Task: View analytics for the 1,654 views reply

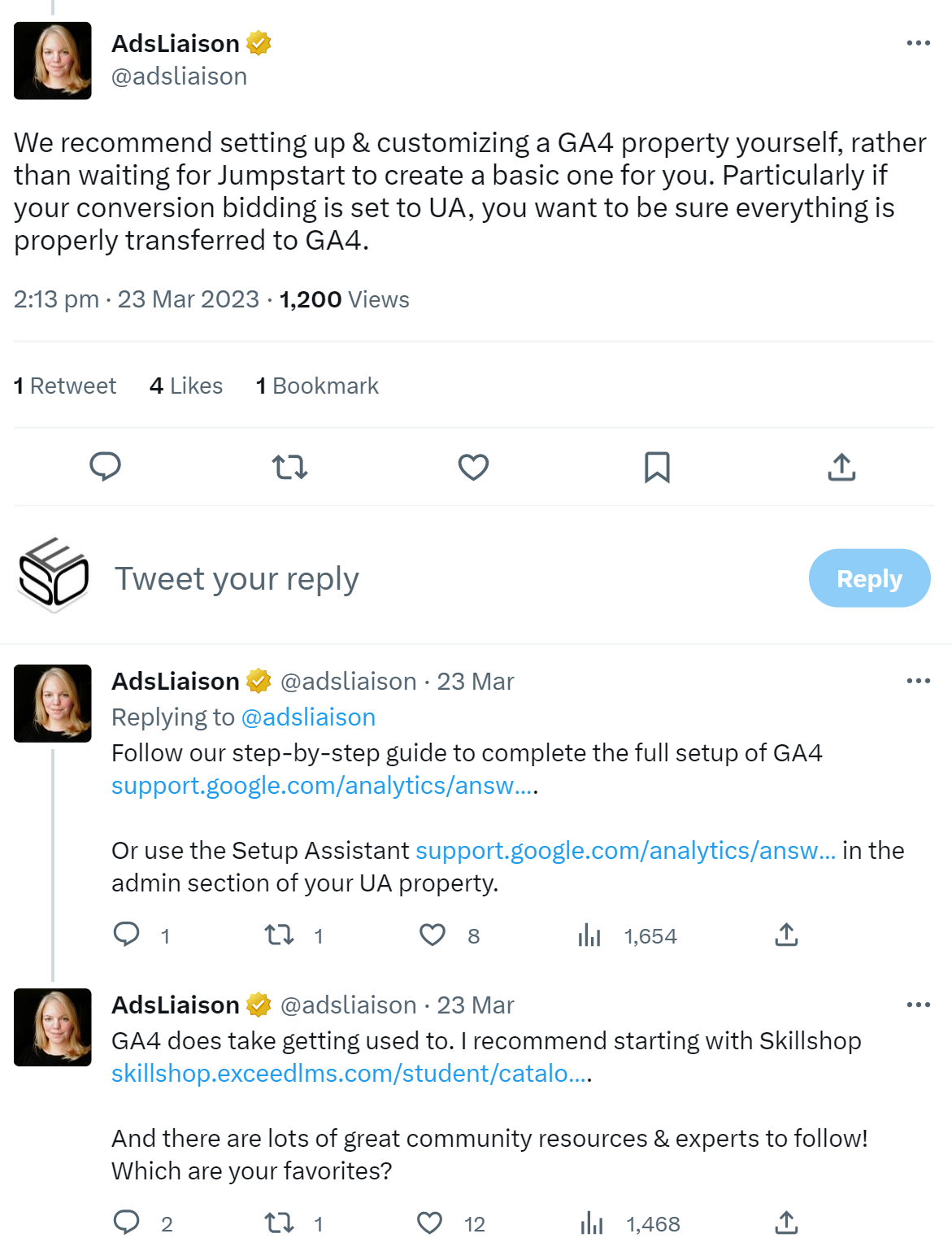Action: 590,935
